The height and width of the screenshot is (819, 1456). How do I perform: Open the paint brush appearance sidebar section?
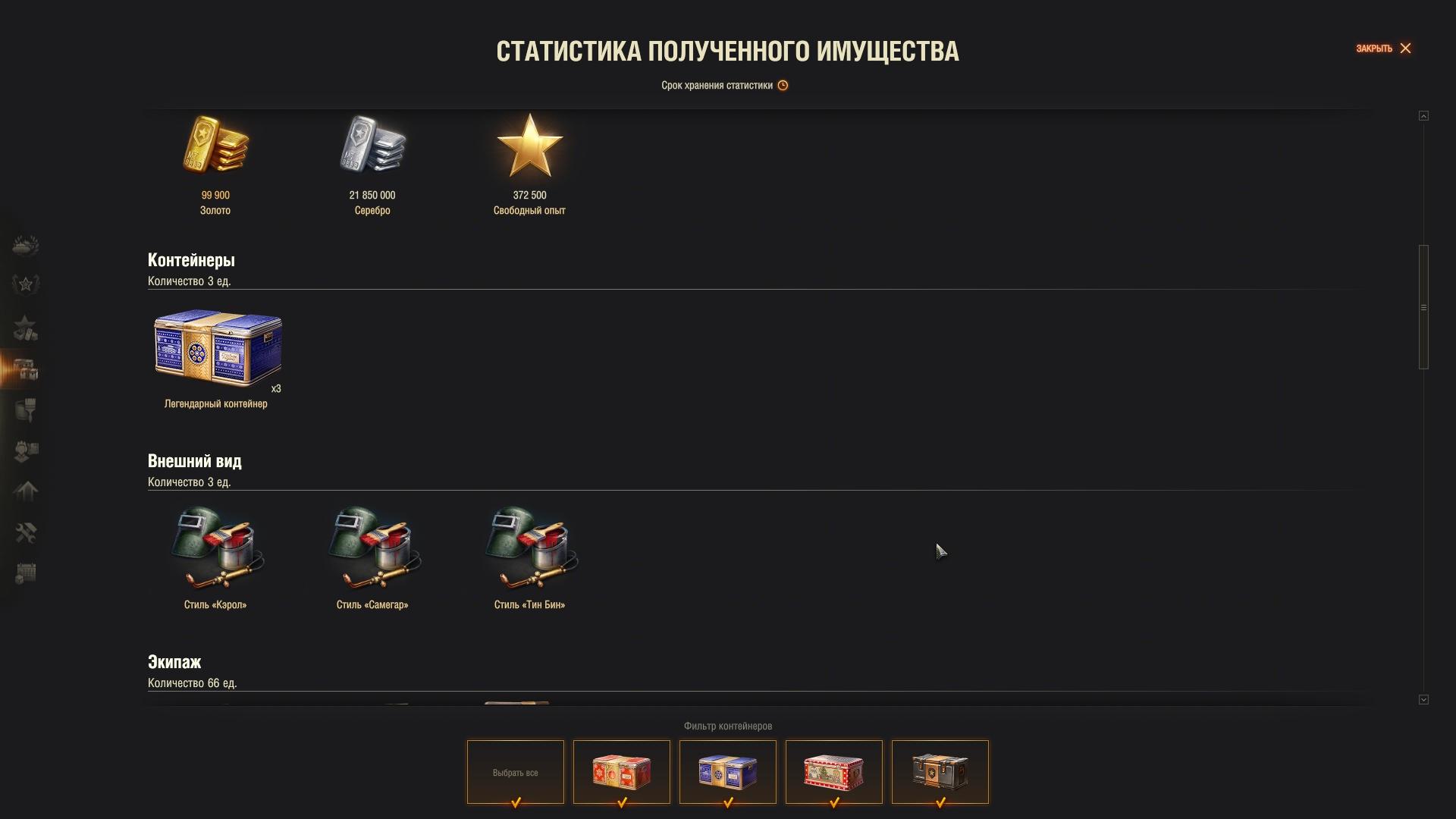point(26,410)
